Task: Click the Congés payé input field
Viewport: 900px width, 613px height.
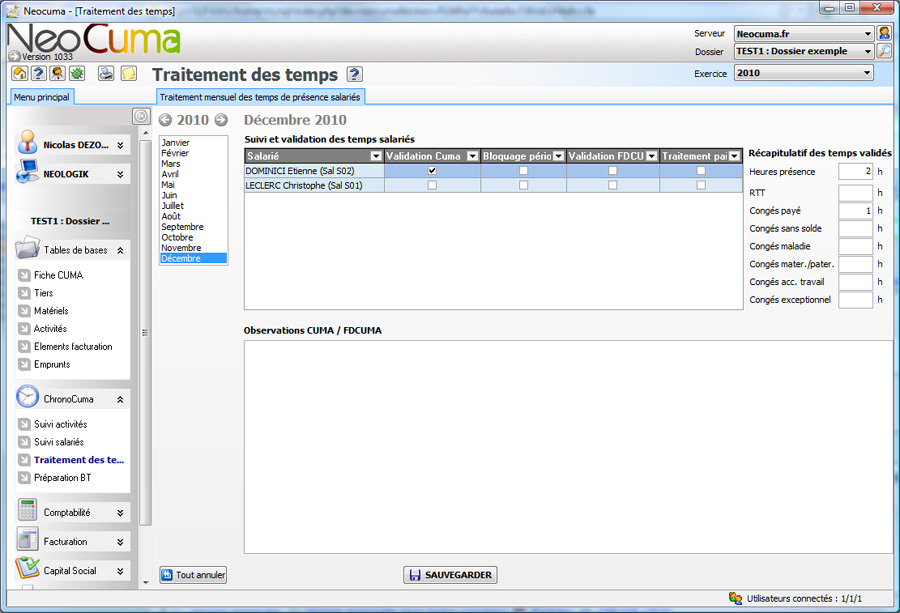Action: (855, 211)
